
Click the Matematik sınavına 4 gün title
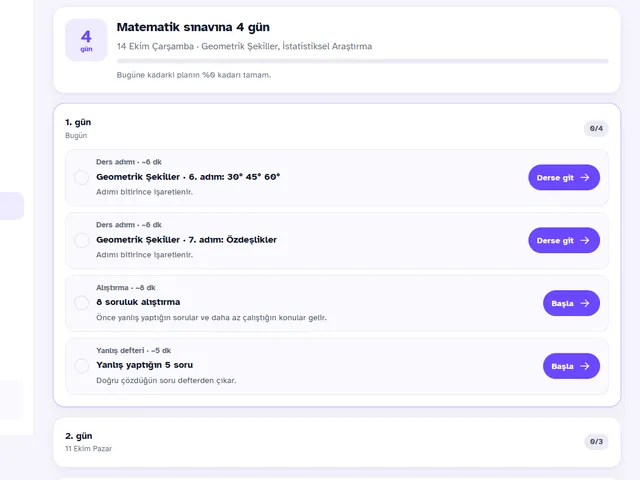point(193,27)
